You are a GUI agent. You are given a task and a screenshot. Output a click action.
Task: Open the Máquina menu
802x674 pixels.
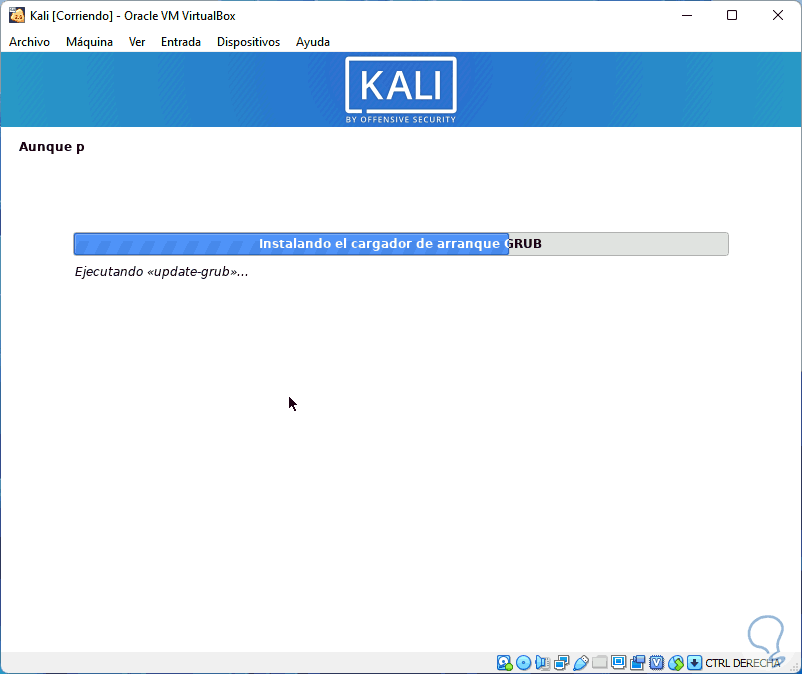pyautogui.click(x=89, y=42)
